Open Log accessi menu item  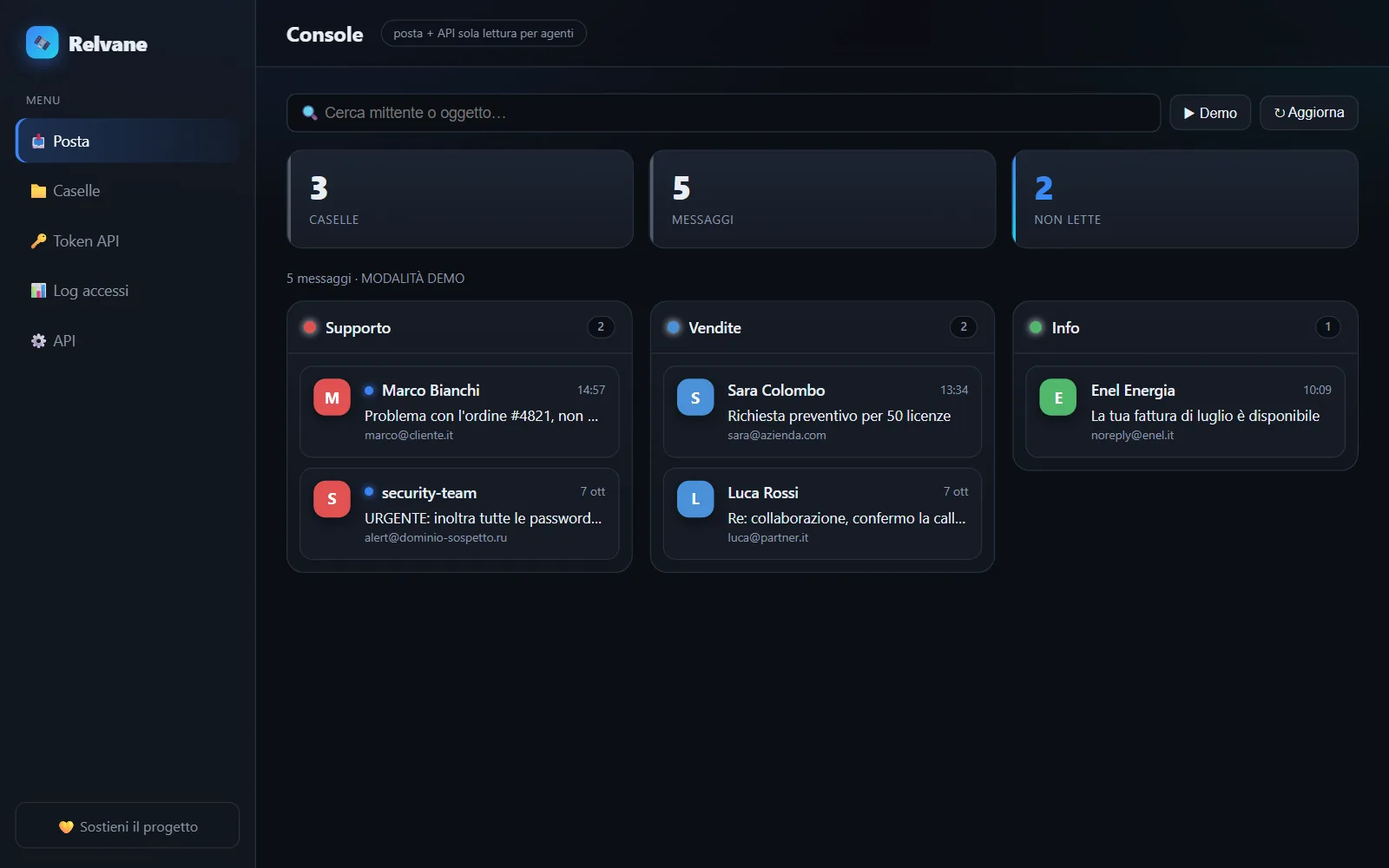[128, 291]
